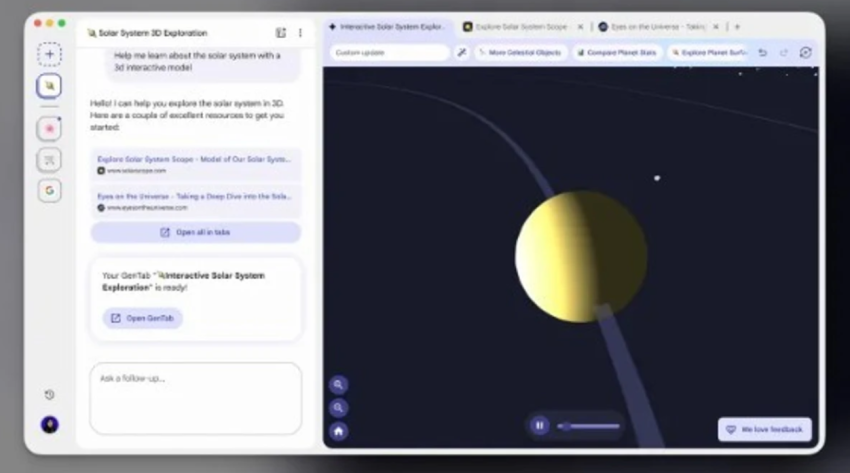Click the Open GenTab button
The width and height of the screenshot is (850, 473).
tap(142, 318)
